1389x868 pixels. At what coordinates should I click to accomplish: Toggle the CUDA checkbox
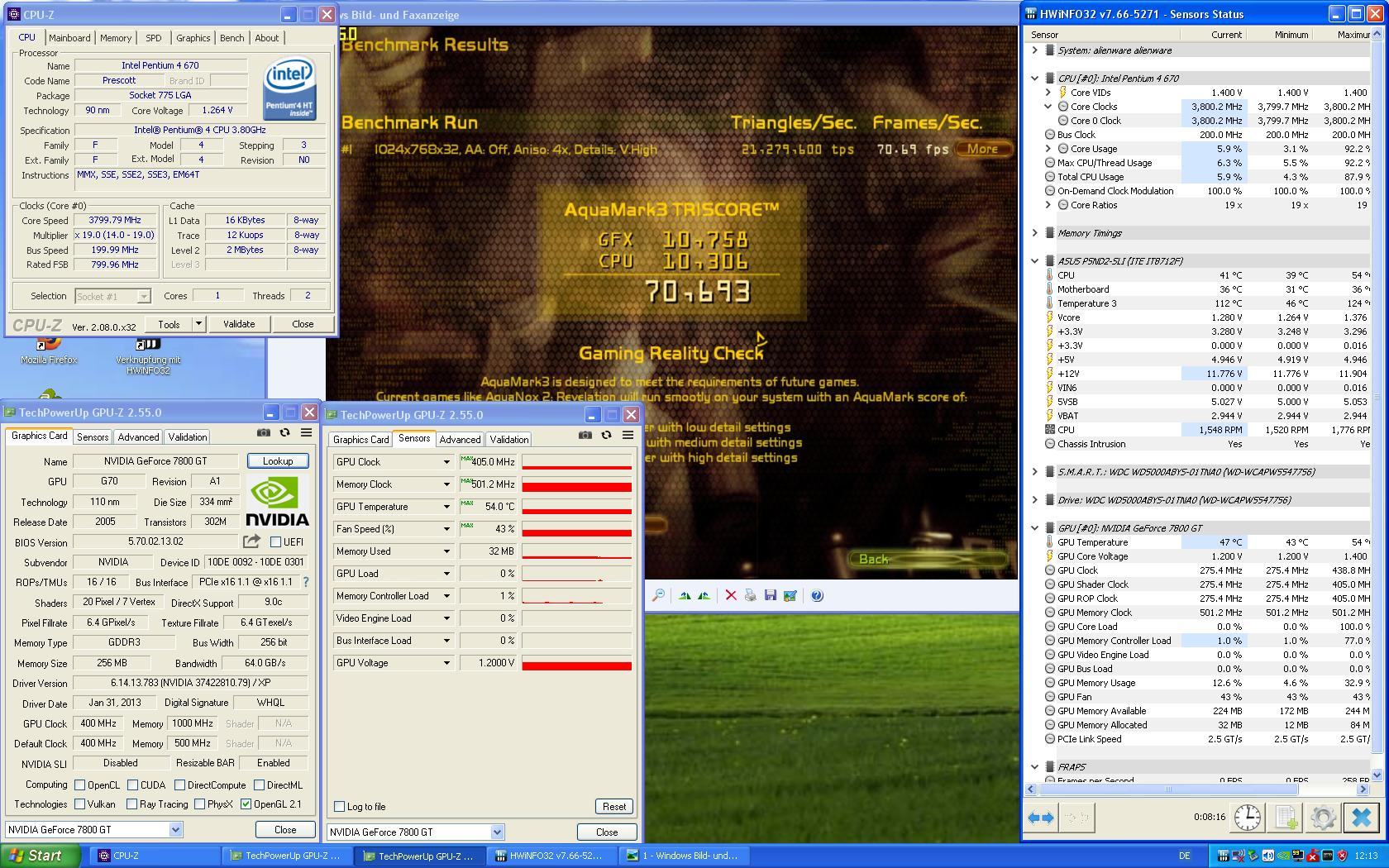coord(131,785)
